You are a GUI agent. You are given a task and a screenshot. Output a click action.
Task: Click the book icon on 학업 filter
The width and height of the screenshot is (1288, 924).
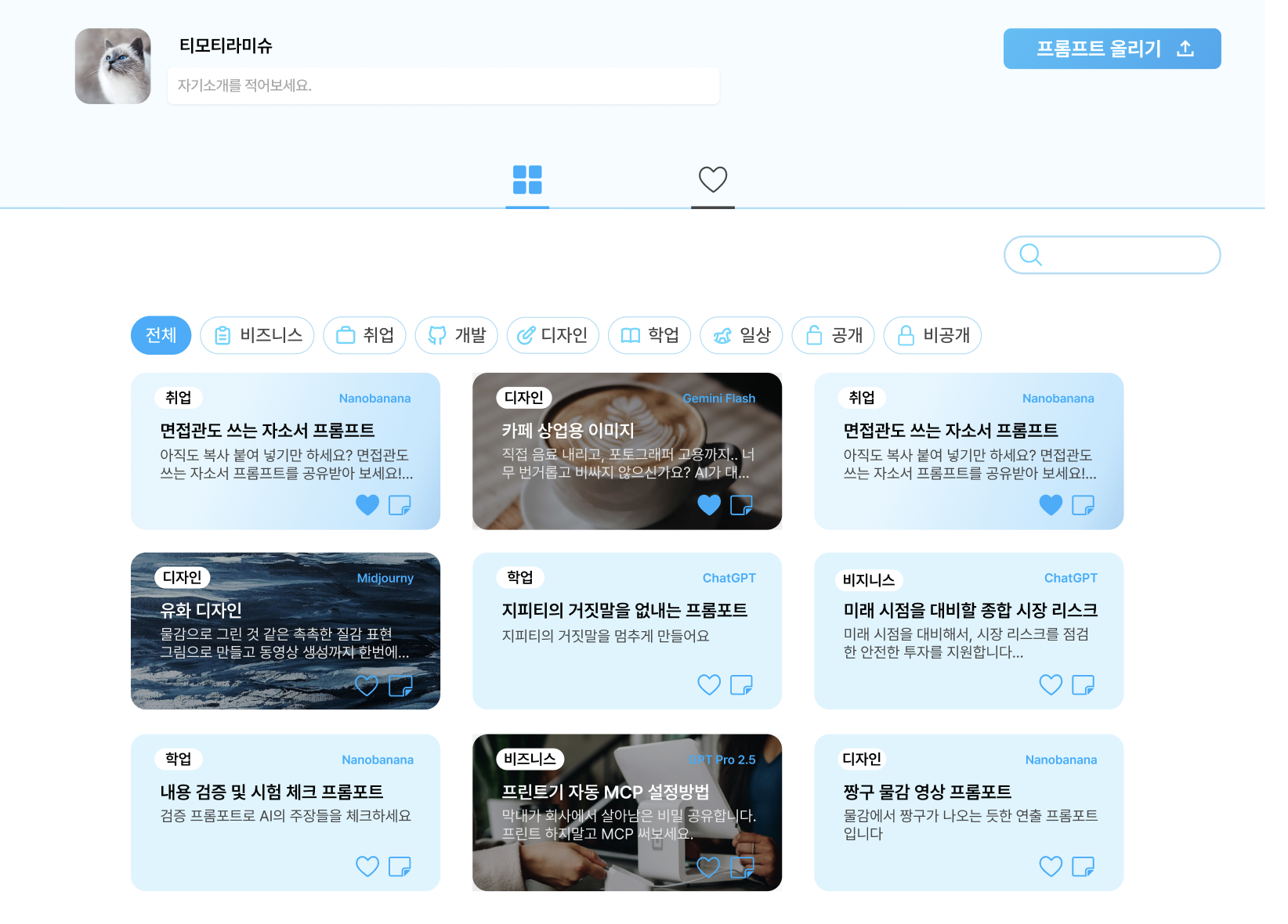coord(629,335)
